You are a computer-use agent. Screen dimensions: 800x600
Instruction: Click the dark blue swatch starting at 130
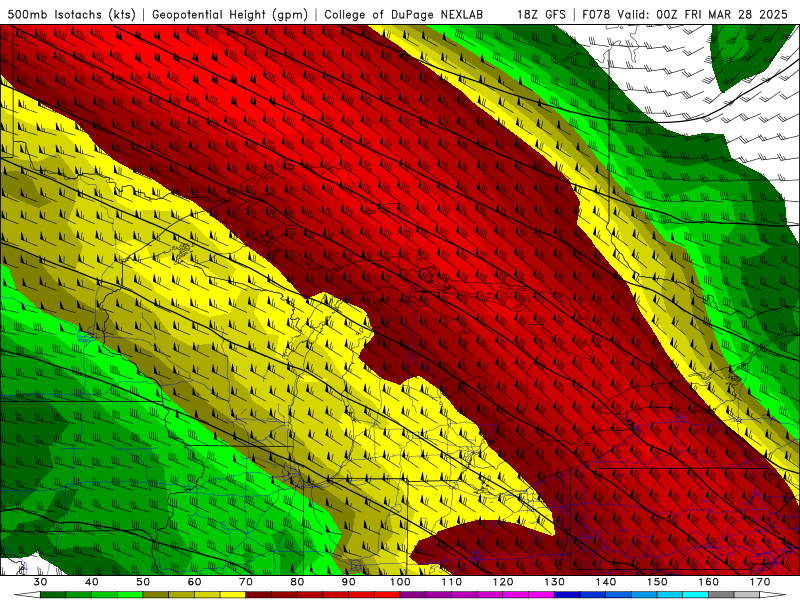pos(567,595)
